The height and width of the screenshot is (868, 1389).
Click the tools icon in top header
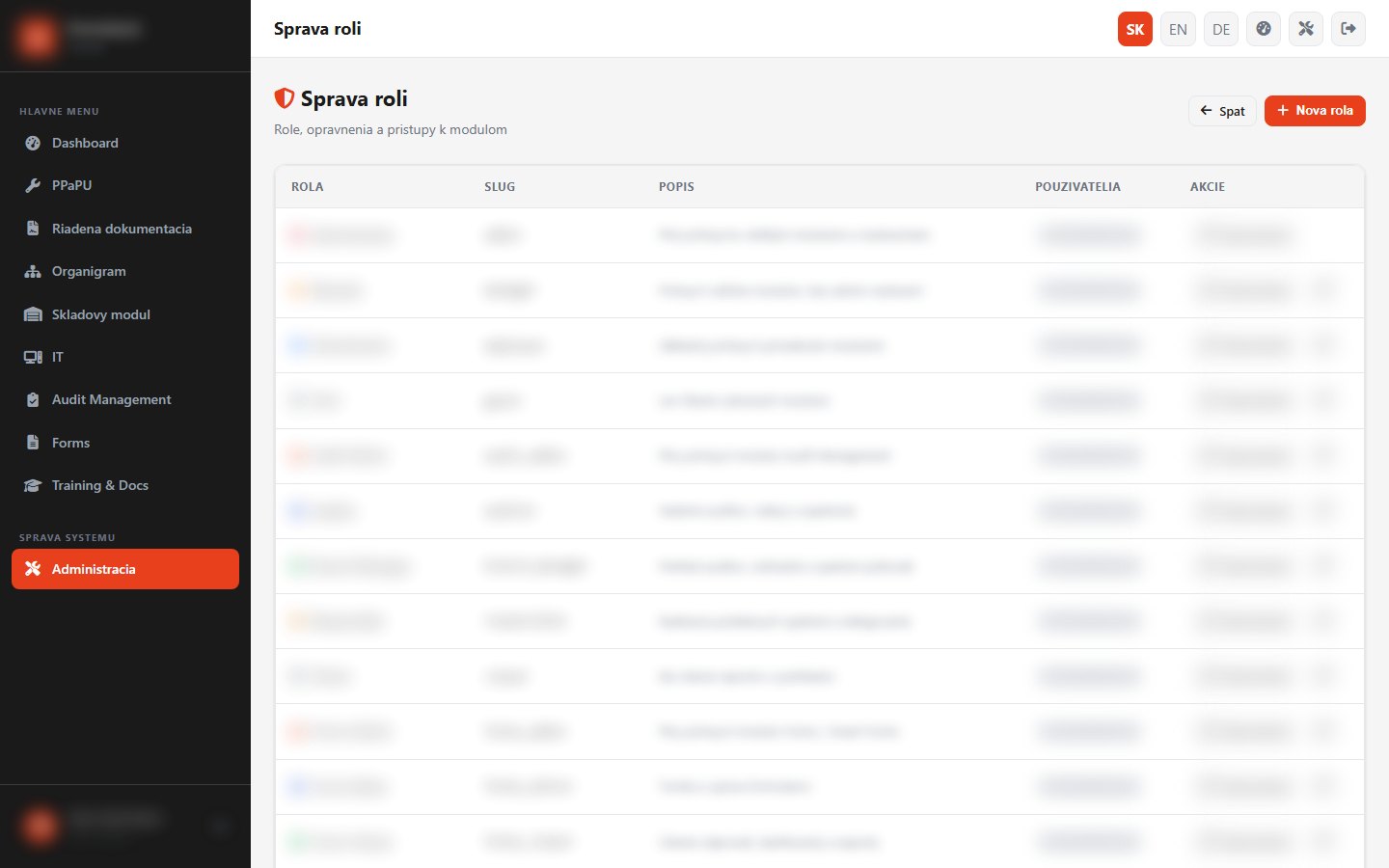tap(1306, 29)
